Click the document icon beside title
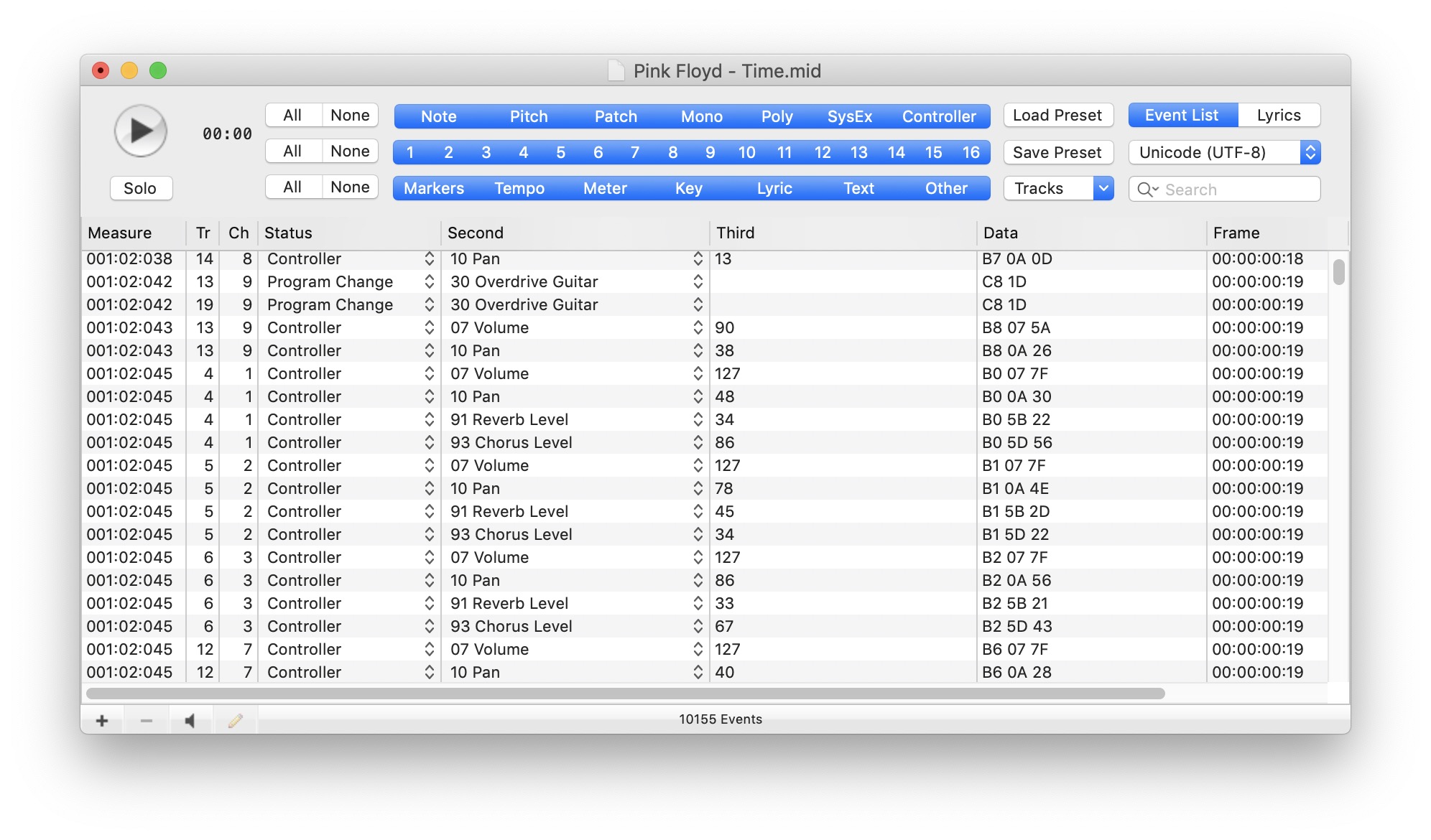This screenshot has width=1431, height=840. point(616,71)
